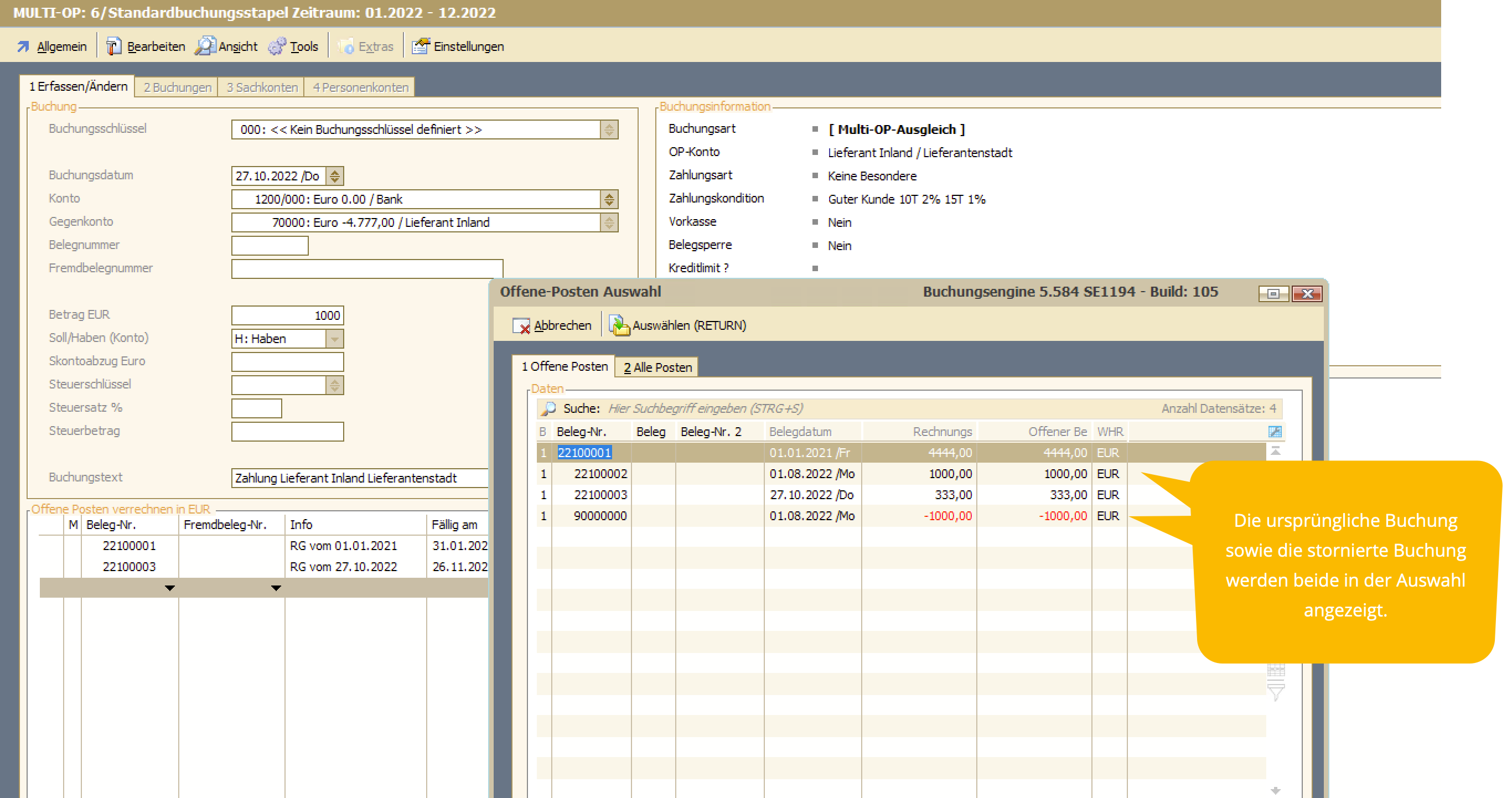Click Auswählen (RETURN) button
Screen dimensions: 1512x798
[x=678, y=325]
